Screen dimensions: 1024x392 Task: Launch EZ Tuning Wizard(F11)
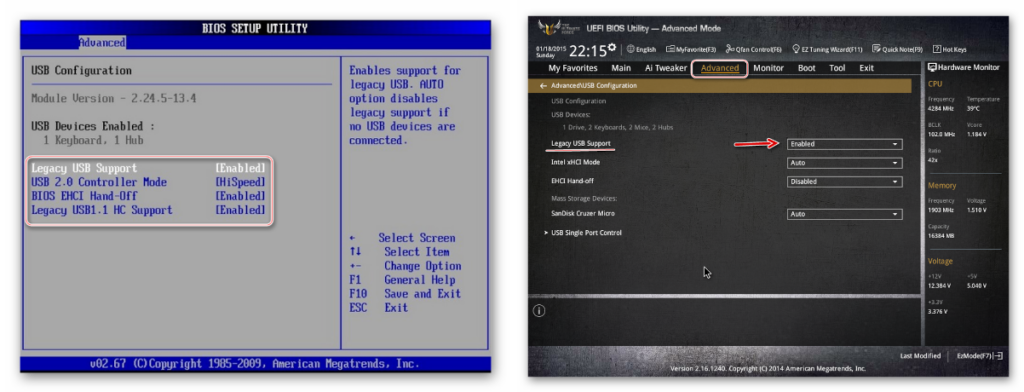point(827,49)
